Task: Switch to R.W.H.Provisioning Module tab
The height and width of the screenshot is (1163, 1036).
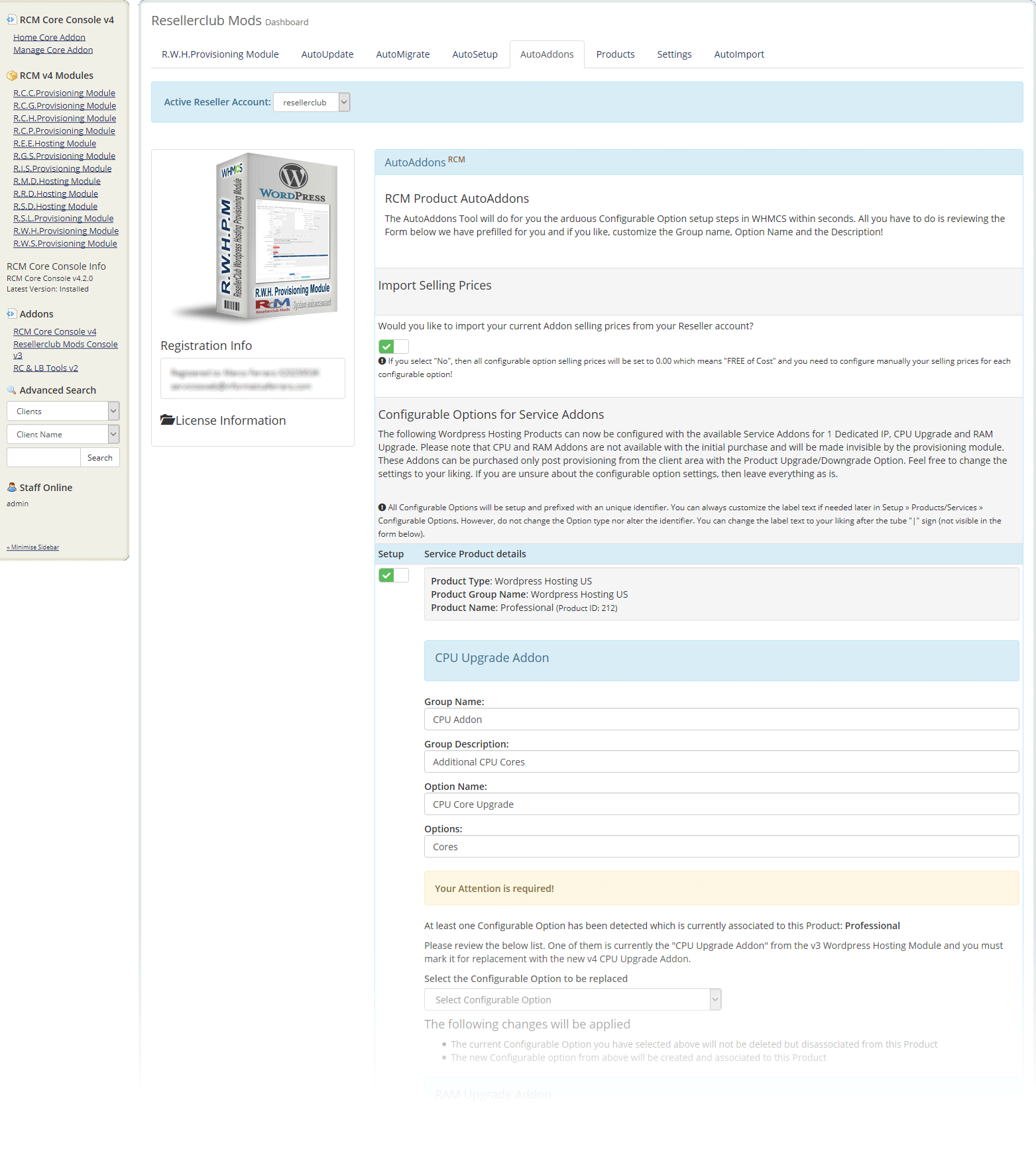Action: (220, 54)
